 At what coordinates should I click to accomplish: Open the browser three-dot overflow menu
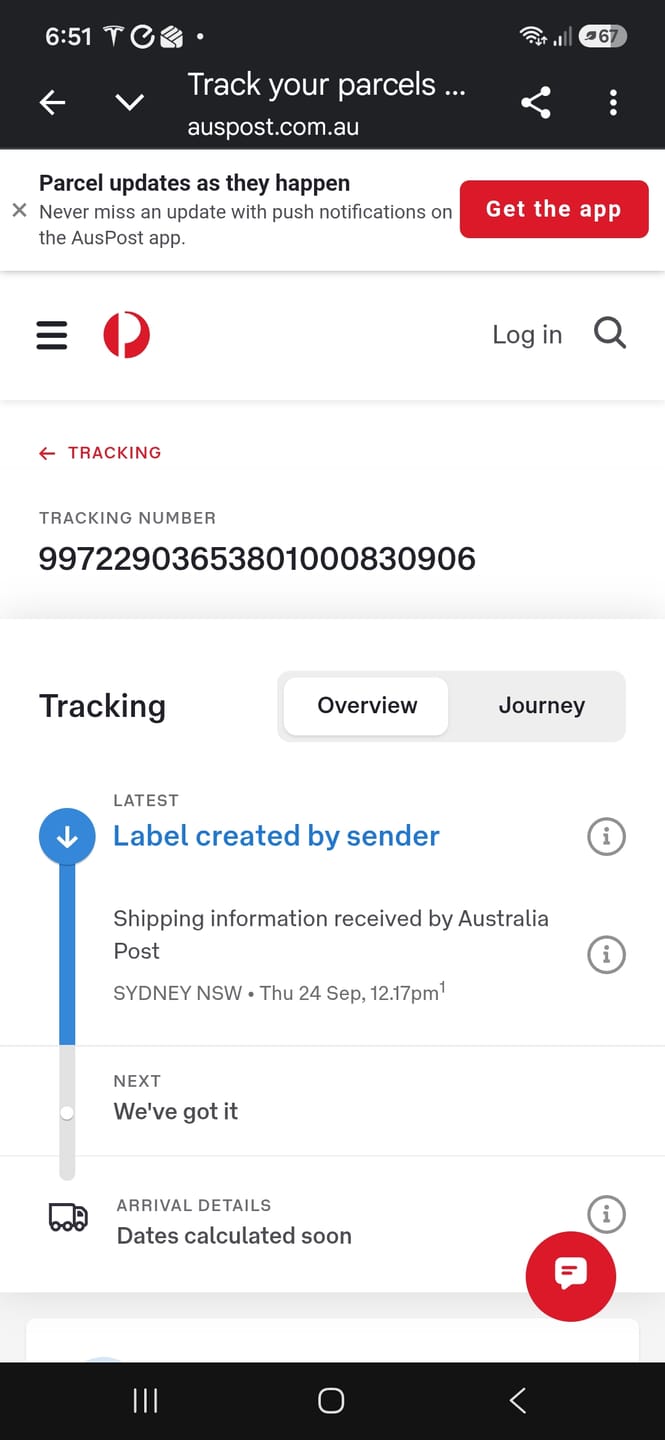[613, 102]
